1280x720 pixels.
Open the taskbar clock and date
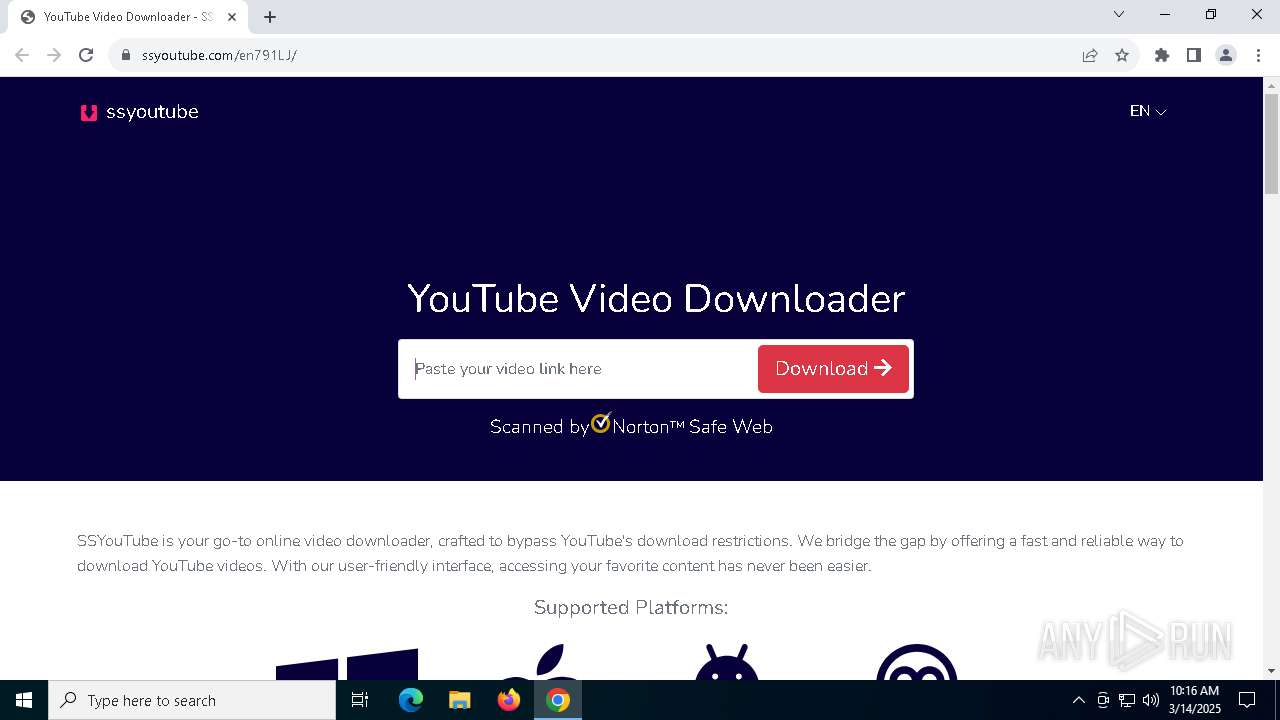[x=1195, y=700]
